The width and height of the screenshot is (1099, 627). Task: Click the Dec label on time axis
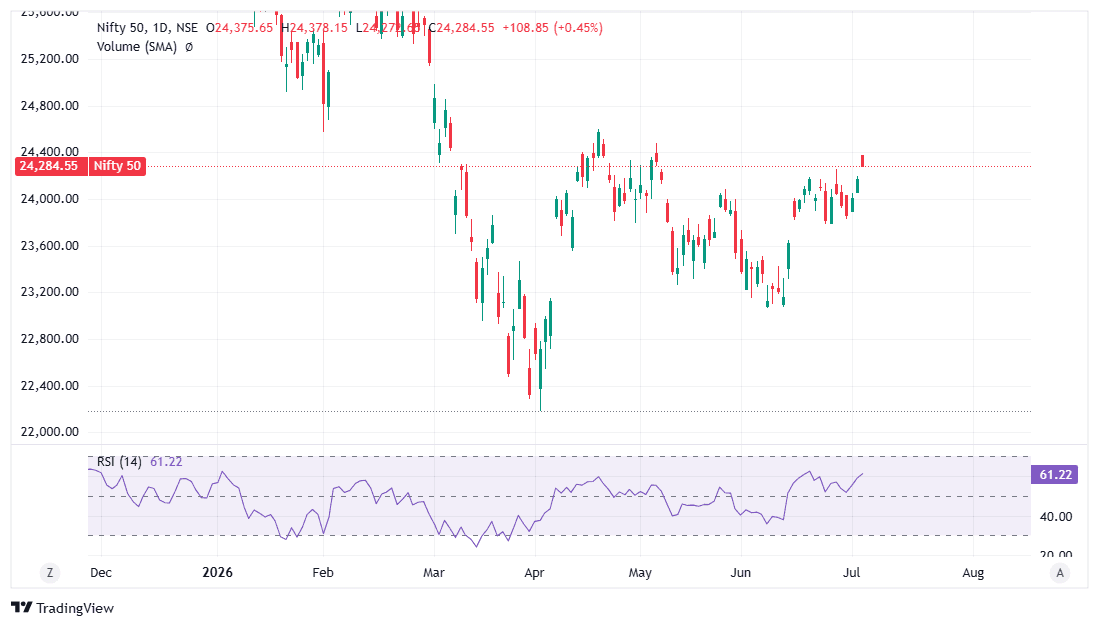(x=101, y=572)
